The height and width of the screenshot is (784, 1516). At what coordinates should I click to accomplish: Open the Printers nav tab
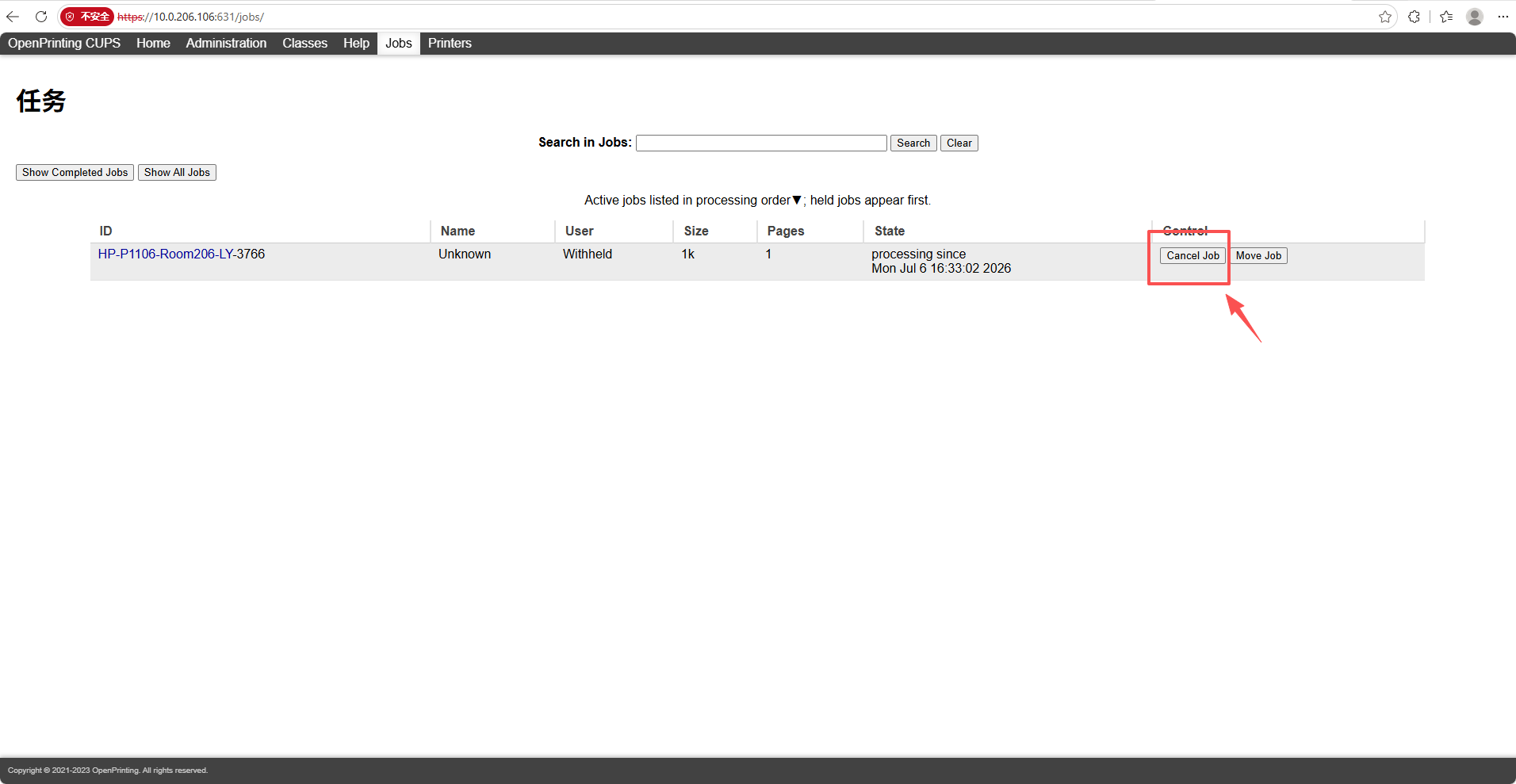tap(450, 43)
